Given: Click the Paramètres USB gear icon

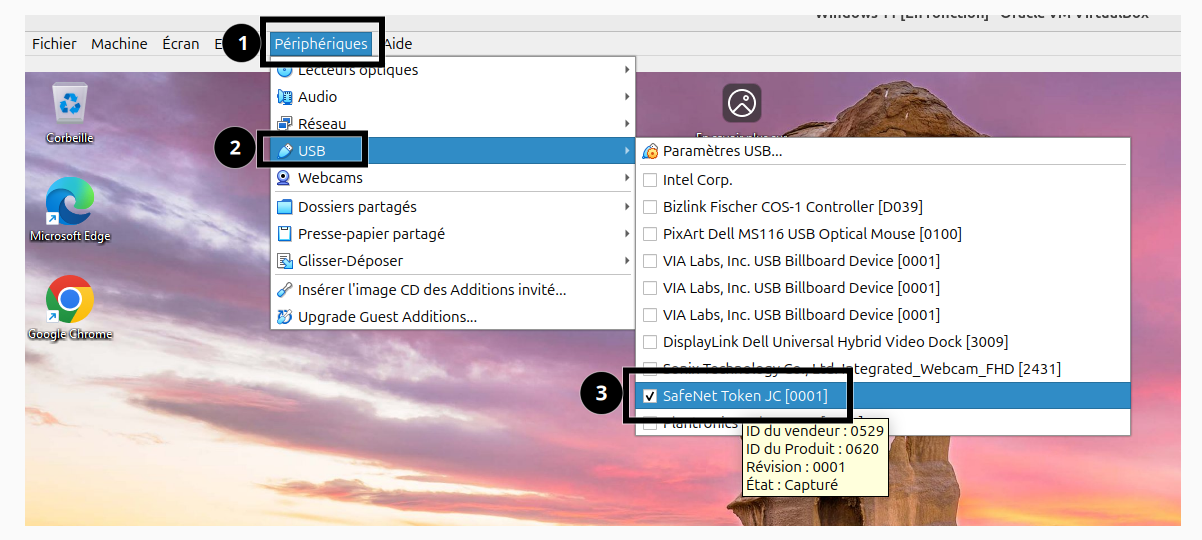Looking at the screenshot, I should pos(650,151).
